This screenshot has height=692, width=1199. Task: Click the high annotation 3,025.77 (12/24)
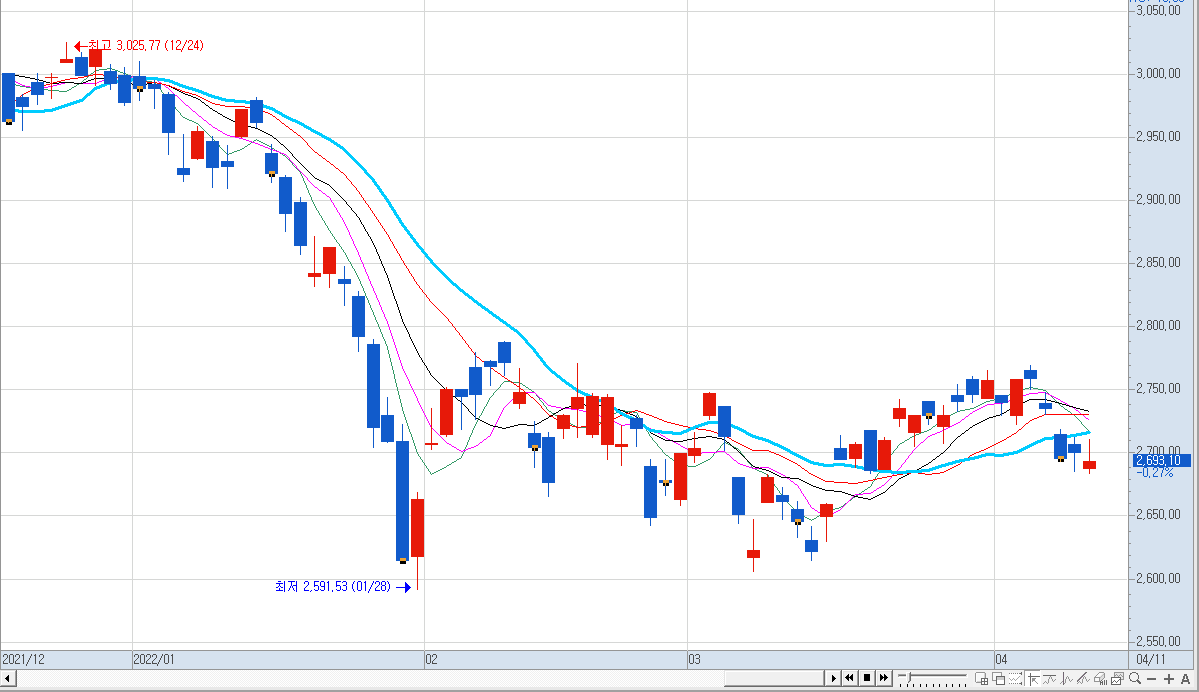(x=146, y=46)
